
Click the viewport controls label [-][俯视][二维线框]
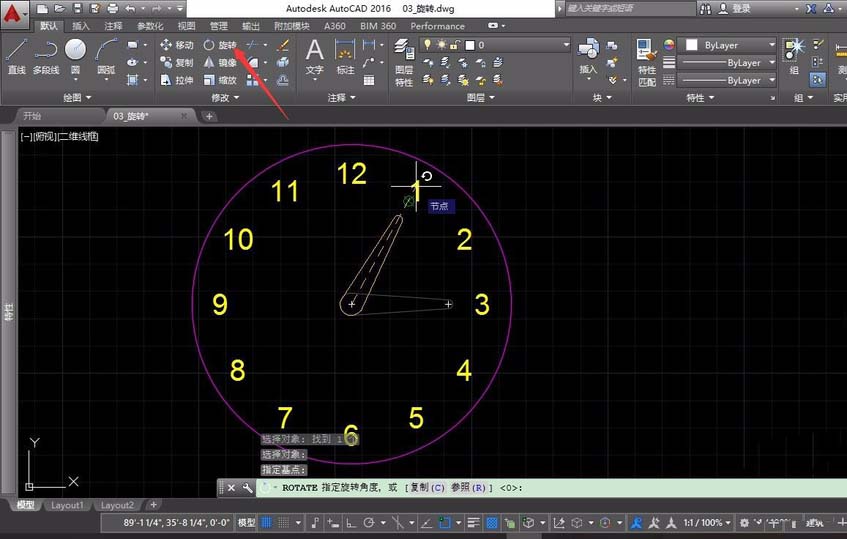click(x=59, y=137)
